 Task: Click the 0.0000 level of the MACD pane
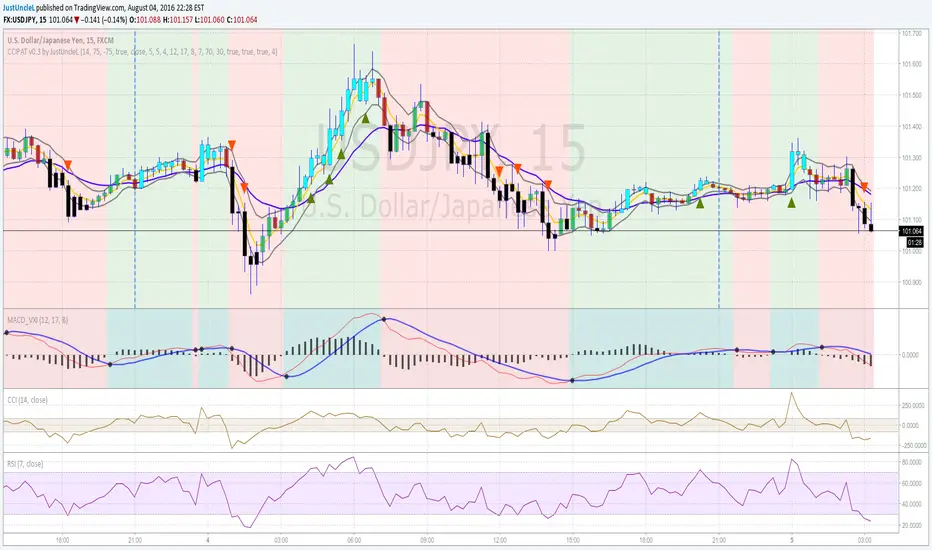click(x=910, y=355)
